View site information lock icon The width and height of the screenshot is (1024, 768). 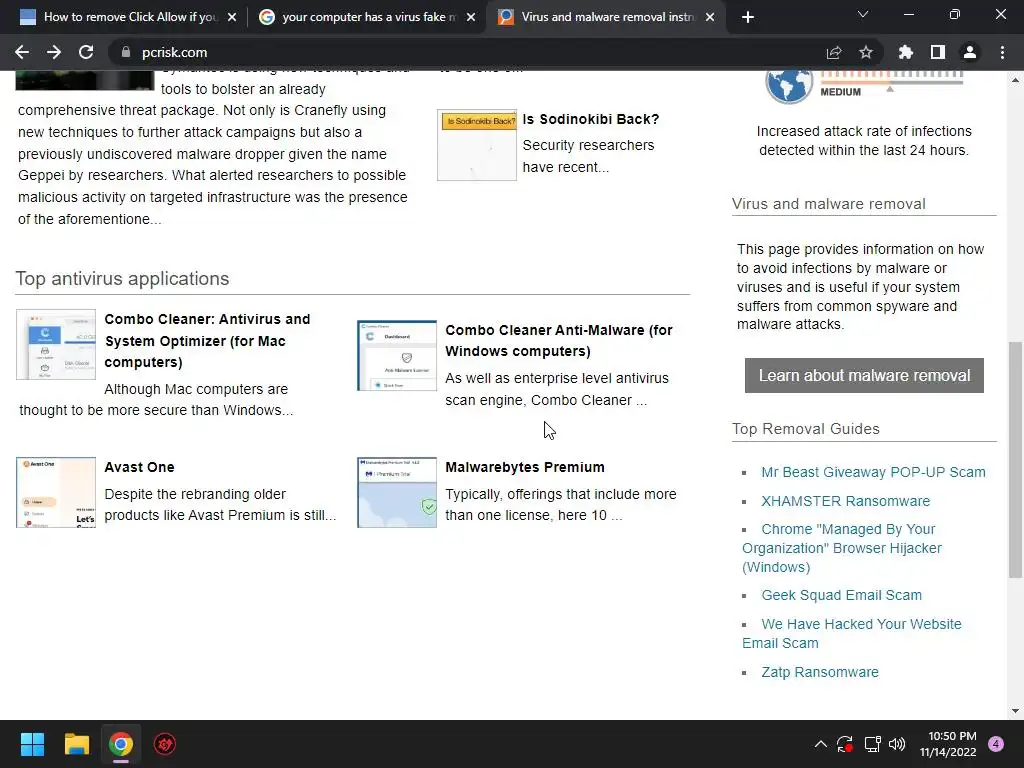[x=126, y=52]
